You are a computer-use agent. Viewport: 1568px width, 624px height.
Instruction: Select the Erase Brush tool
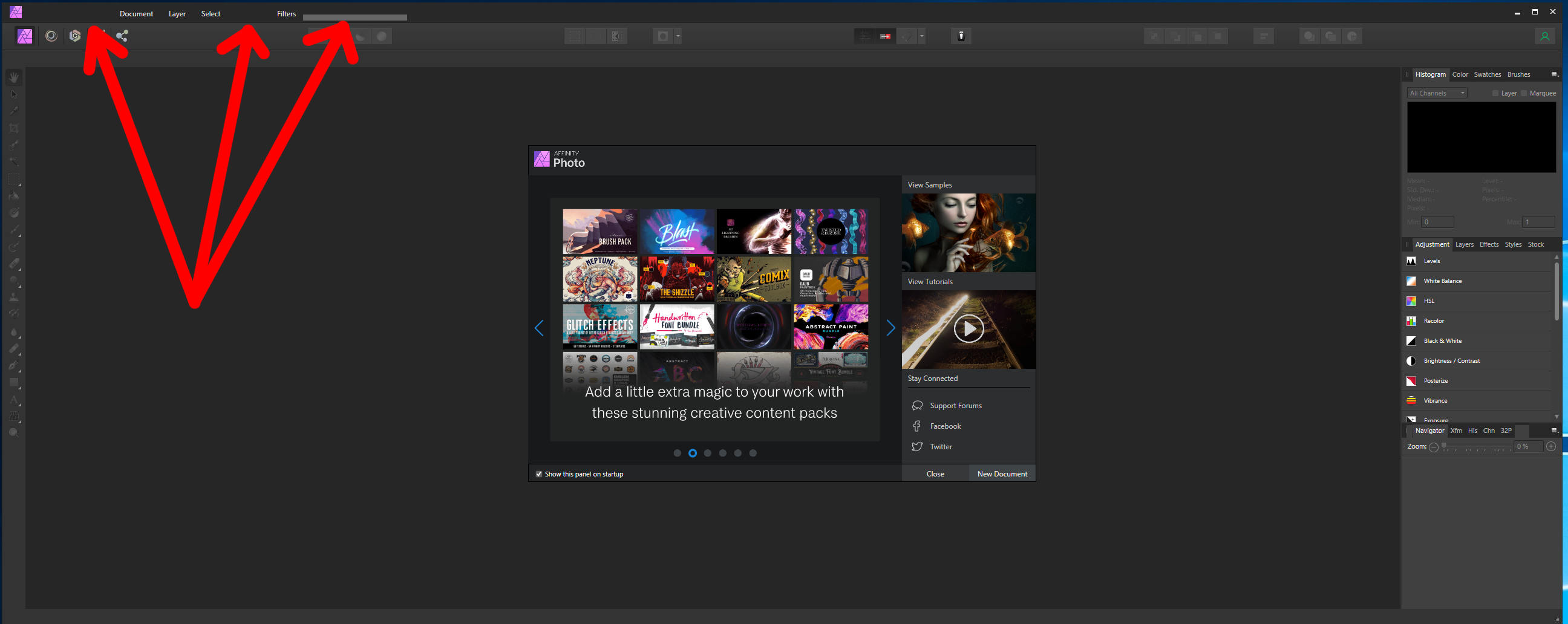[x=14, y=264]
